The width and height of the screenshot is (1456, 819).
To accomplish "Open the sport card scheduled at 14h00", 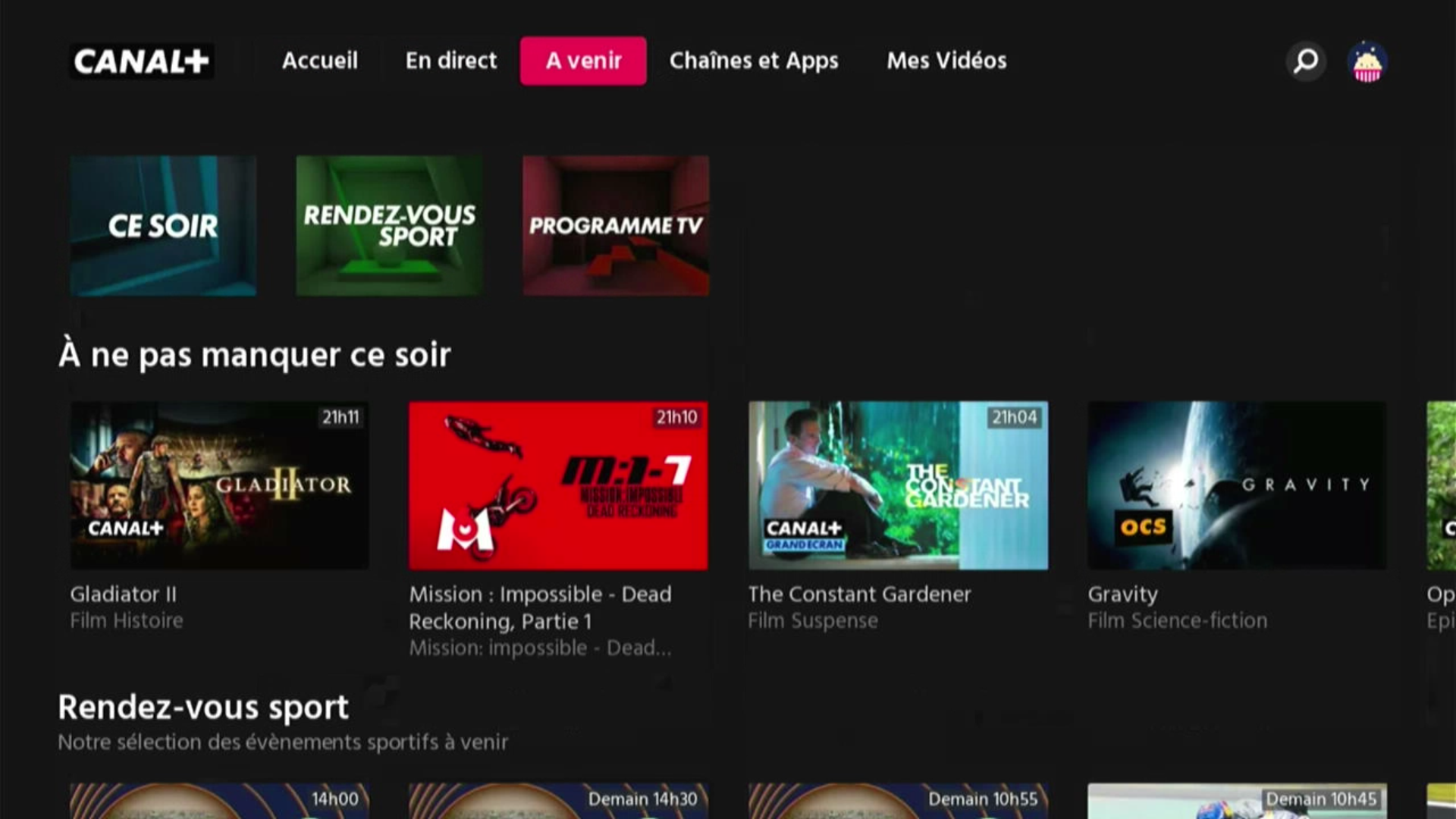I will pos(219,801).
